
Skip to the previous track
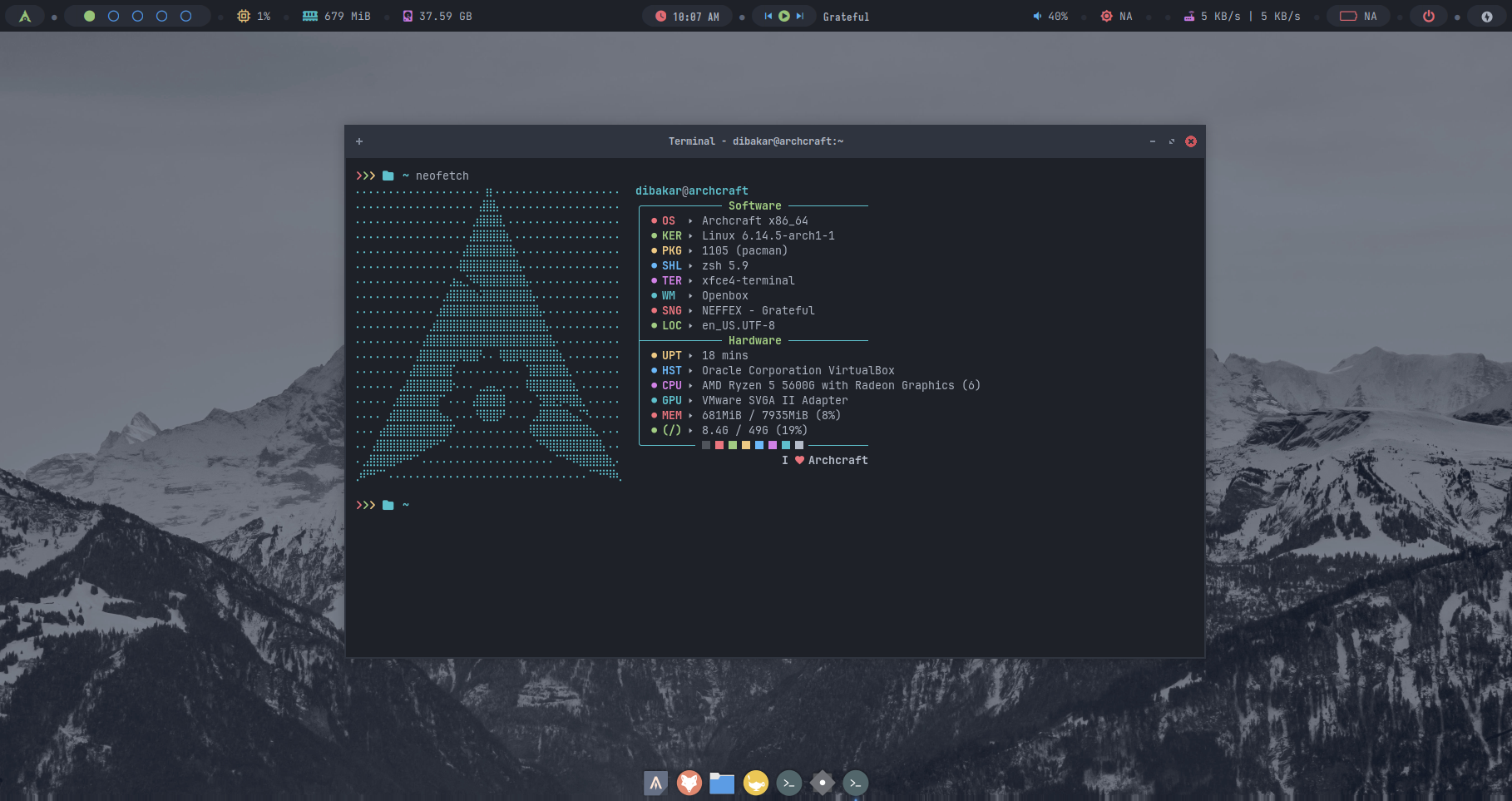point(768,16)
